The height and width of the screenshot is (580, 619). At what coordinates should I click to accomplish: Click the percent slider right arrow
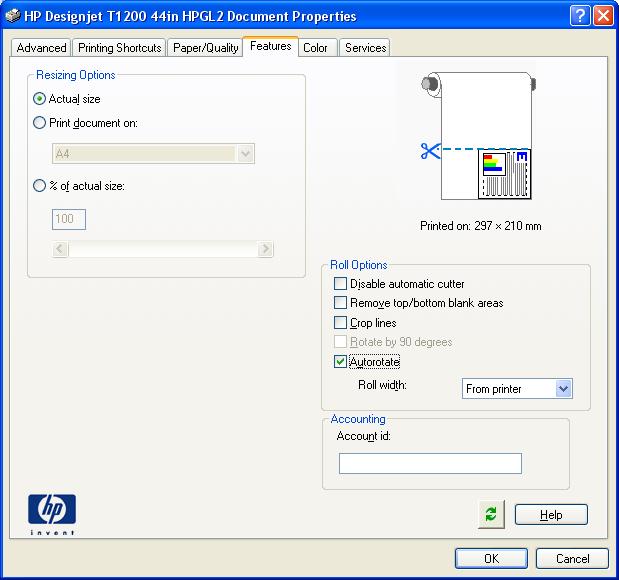coord(265,249)
